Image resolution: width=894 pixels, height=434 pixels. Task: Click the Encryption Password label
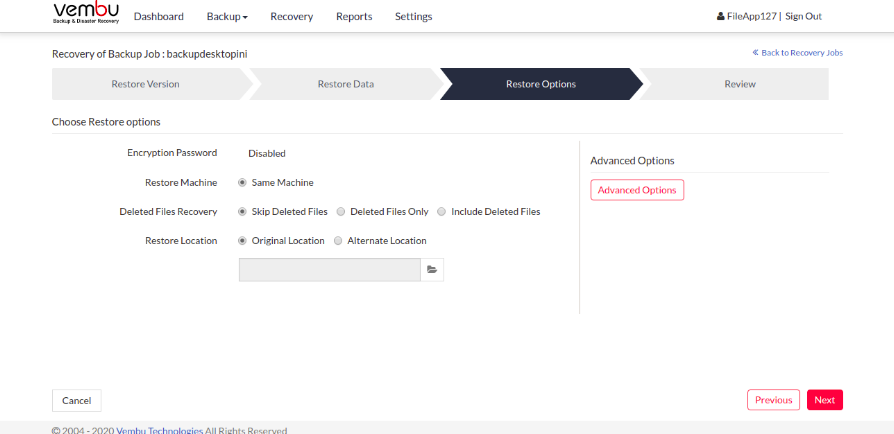(x=172, y=153)
